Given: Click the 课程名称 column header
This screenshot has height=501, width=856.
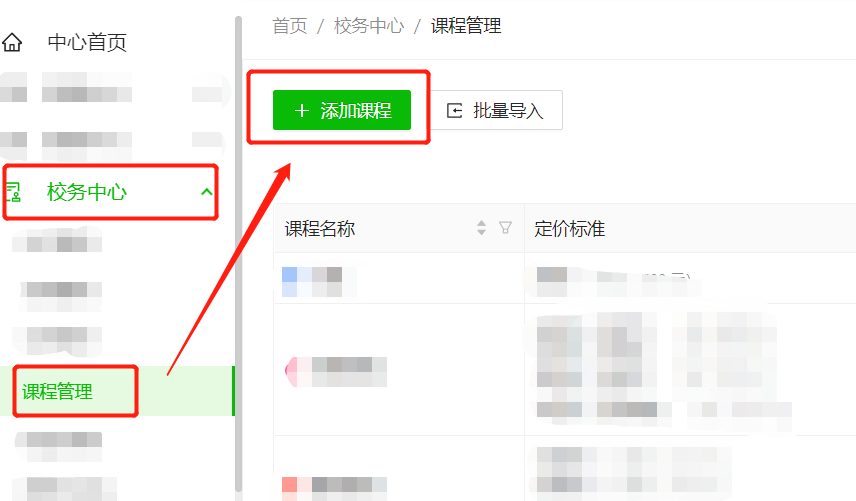Looking at the screenshot, I should click(320, 228).
